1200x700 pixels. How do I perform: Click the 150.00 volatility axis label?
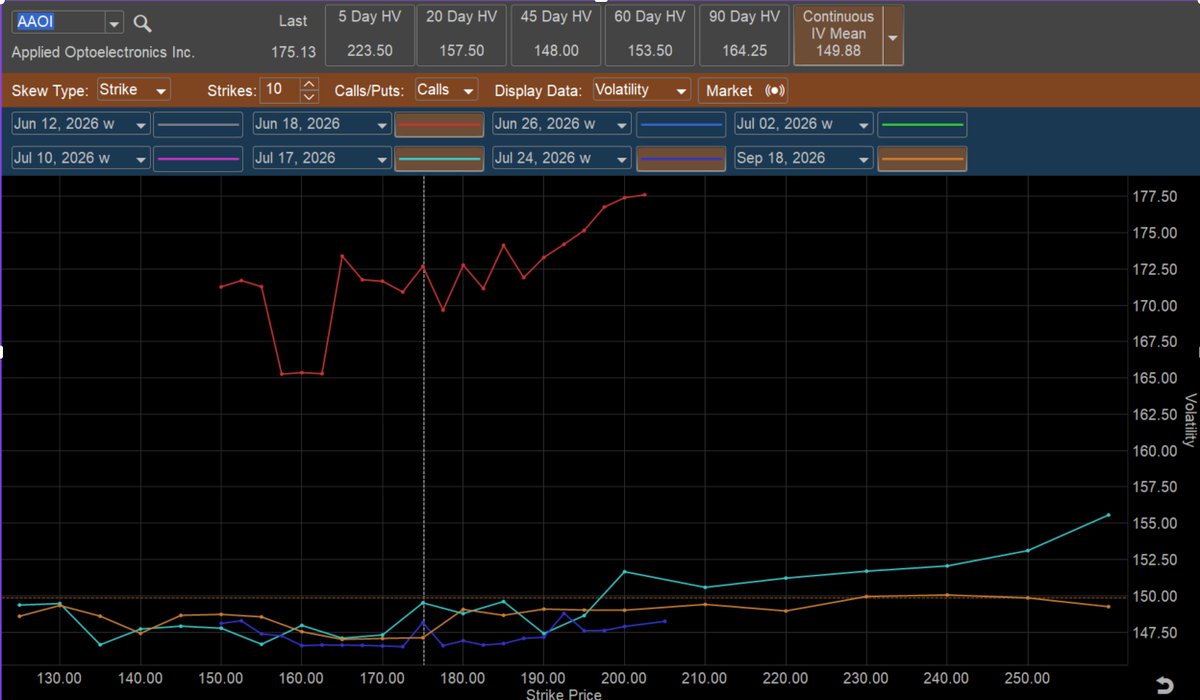tap(1154, 596)
